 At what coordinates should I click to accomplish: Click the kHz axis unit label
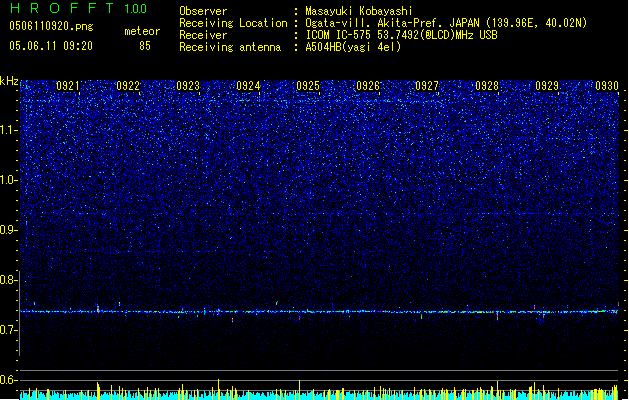tap(9, 81)
